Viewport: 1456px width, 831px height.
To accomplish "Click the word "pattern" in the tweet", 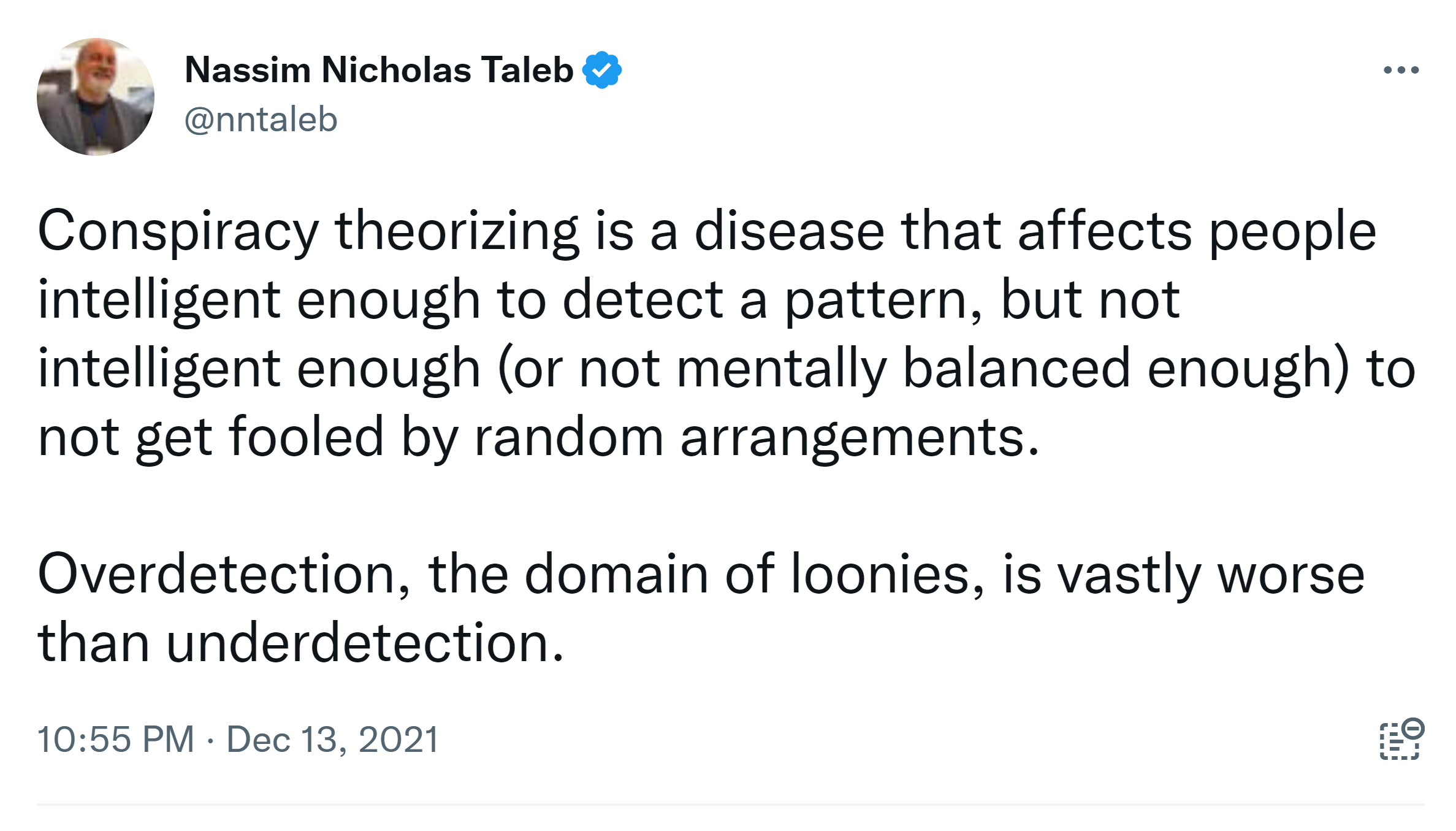I will (883, 300).
